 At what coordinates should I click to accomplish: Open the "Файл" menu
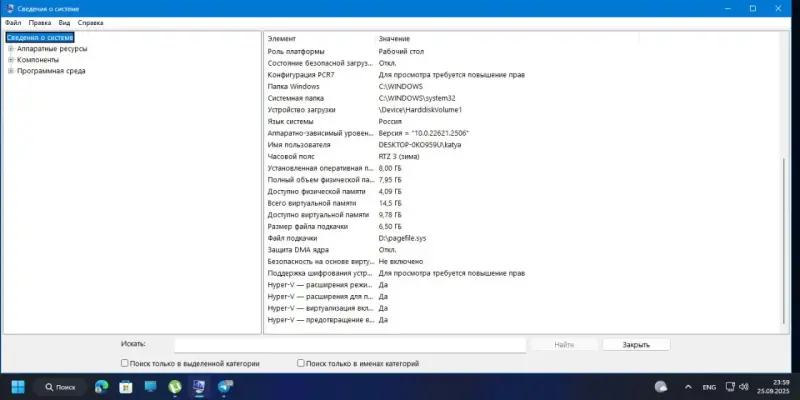12,21
